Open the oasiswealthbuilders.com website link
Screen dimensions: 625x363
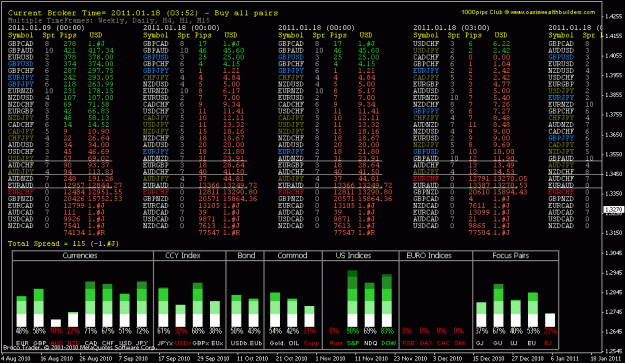point(552,12)
